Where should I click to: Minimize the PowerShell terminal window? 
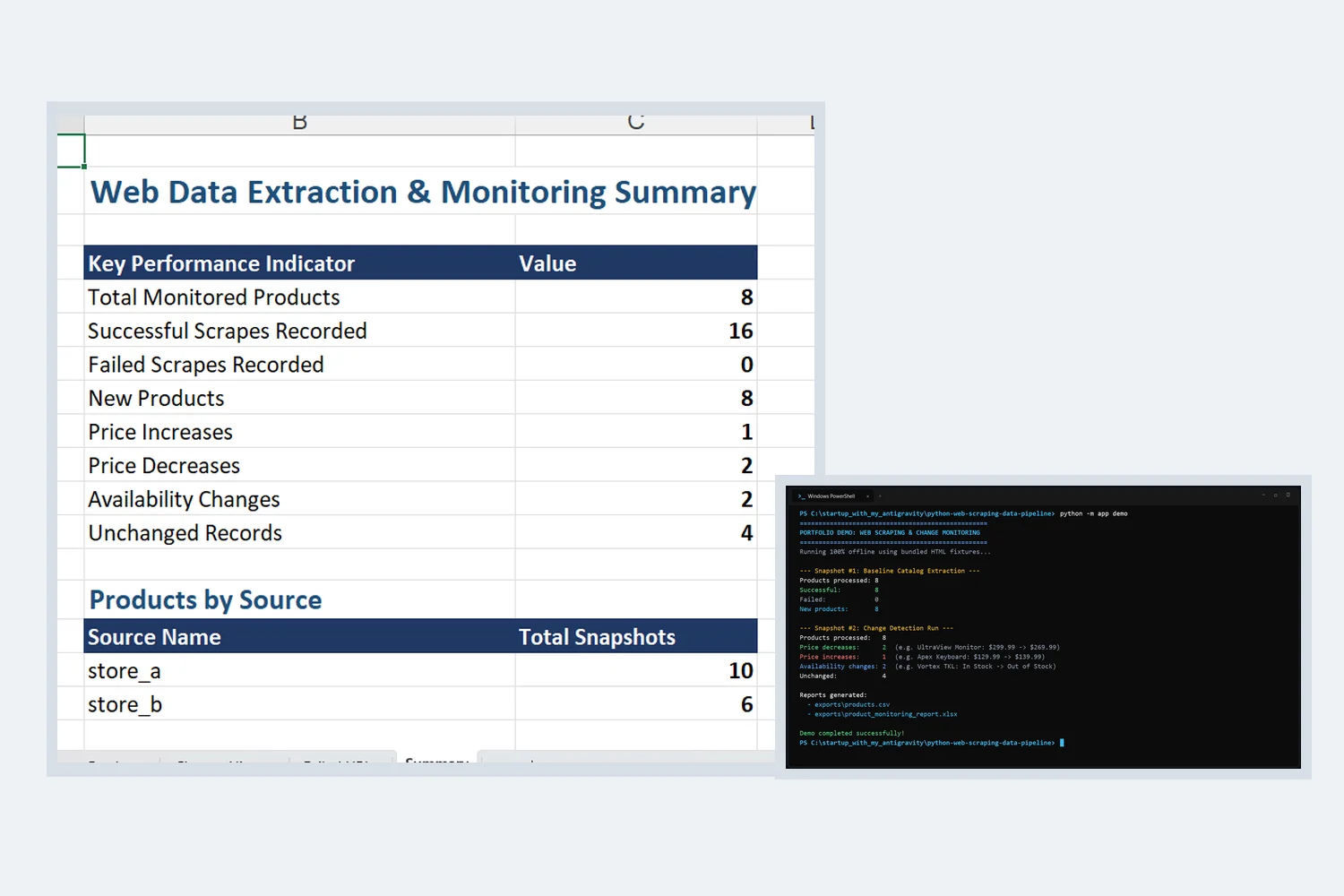[x=1263, y=495]
